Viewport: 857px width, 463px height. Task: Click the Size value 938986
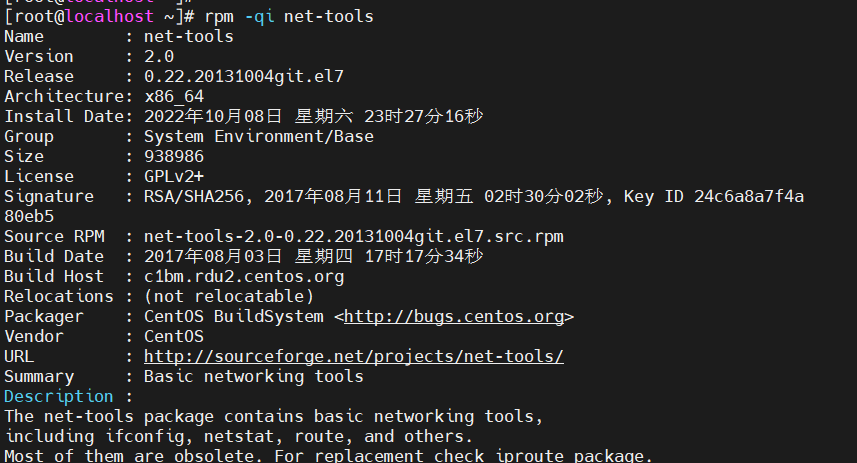click(174, 156)
